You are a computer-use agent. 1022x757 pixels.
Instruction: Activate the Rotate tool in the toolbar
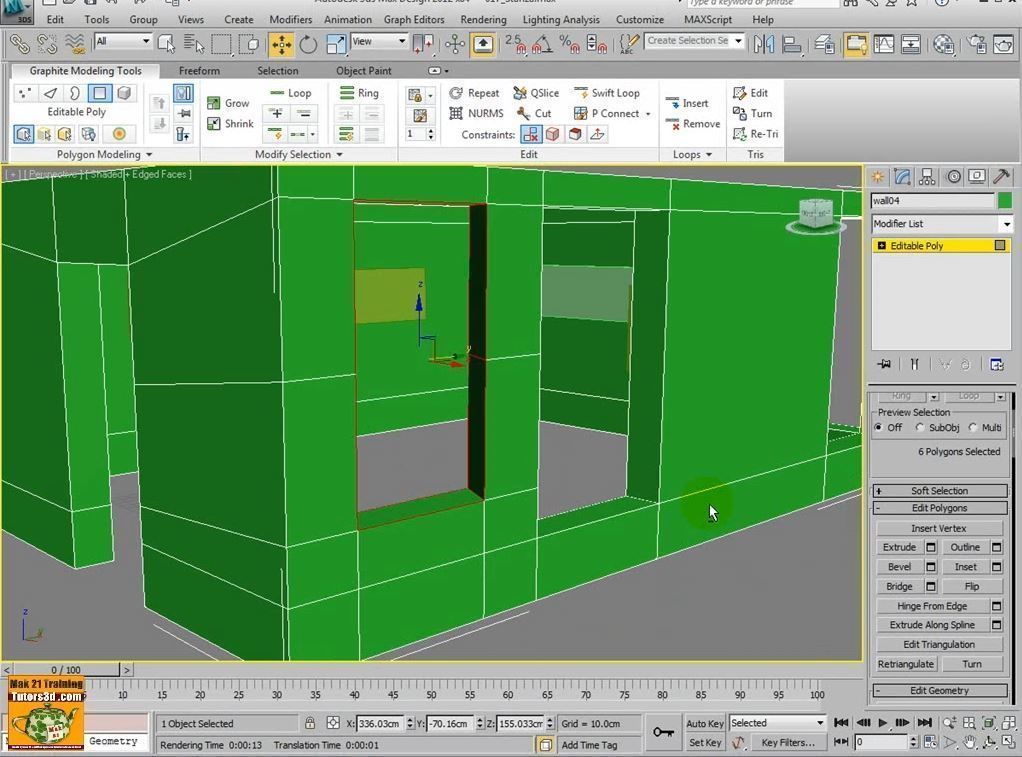[308, 44]
